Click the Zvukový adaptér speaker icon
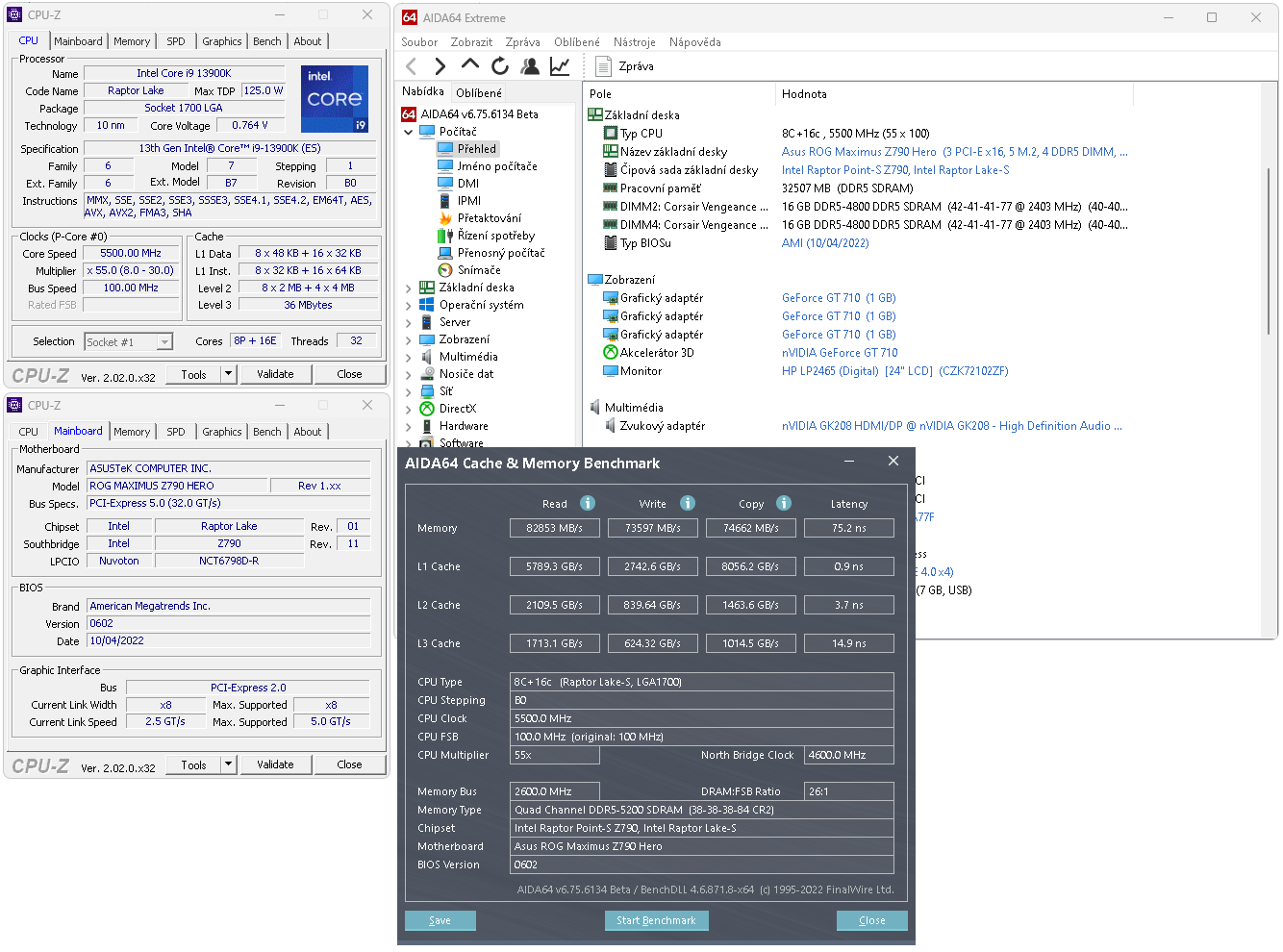 tap(610, 426)
